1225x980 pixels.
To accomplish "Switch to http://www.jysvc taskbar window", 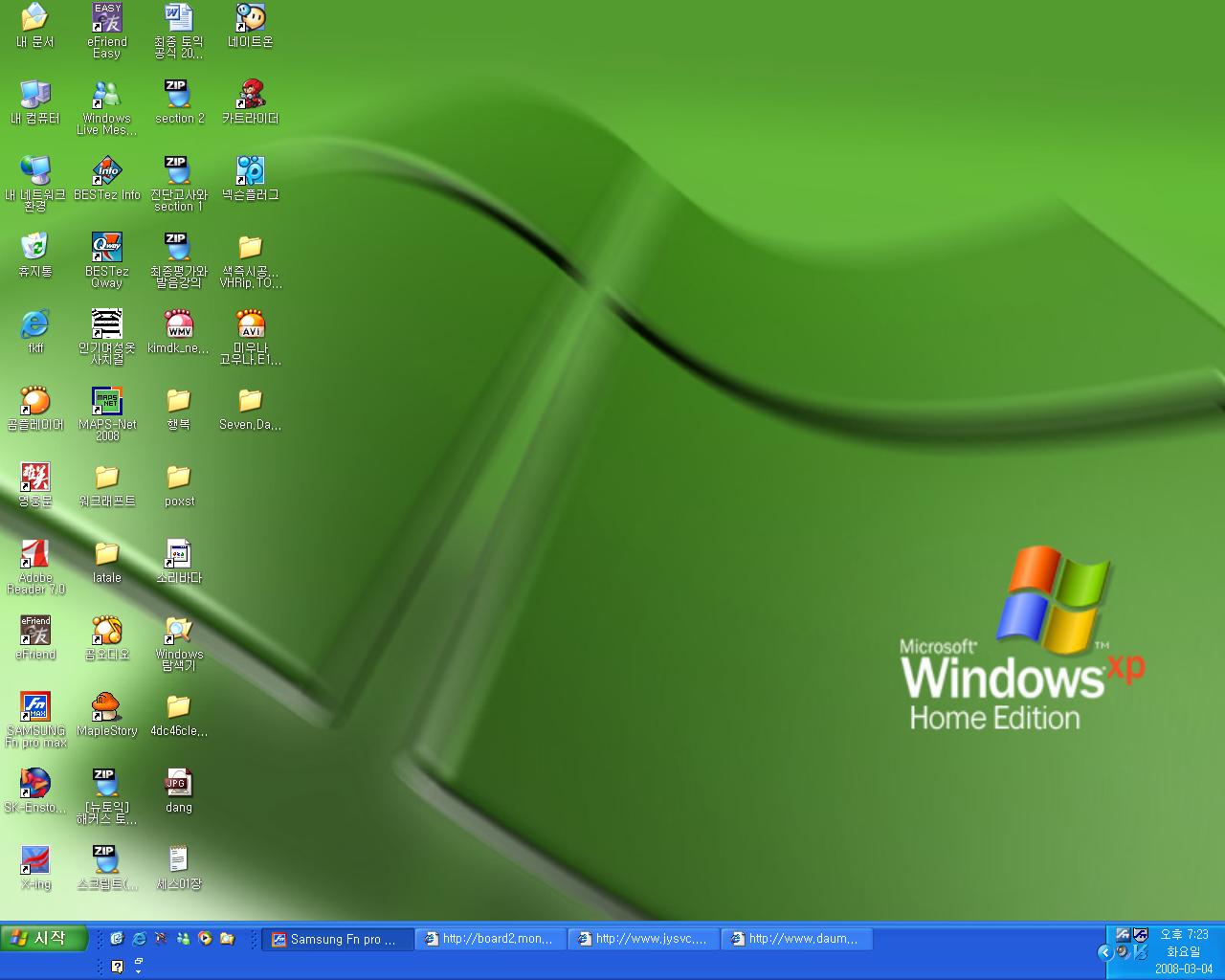I will click(644, 940).
